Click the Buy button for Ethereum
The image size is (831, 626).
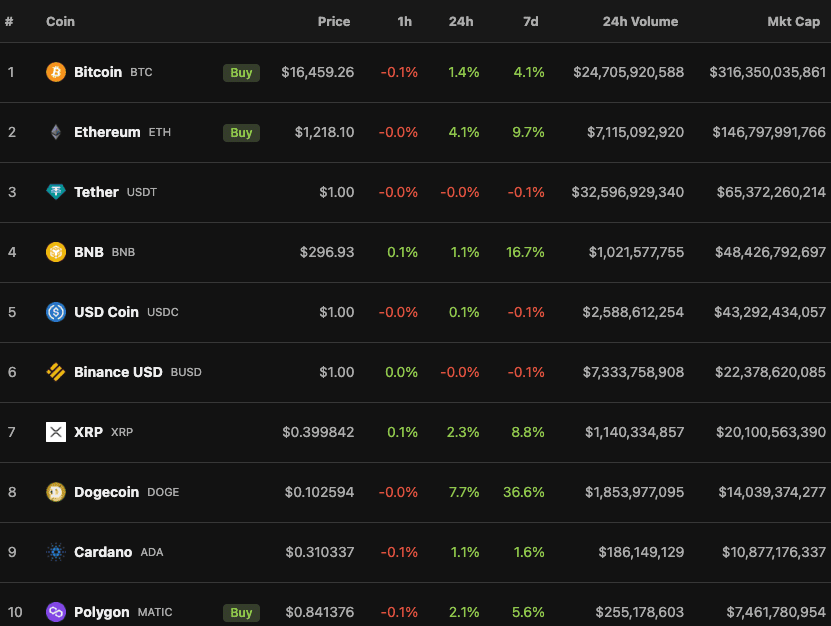click(241, 133)
